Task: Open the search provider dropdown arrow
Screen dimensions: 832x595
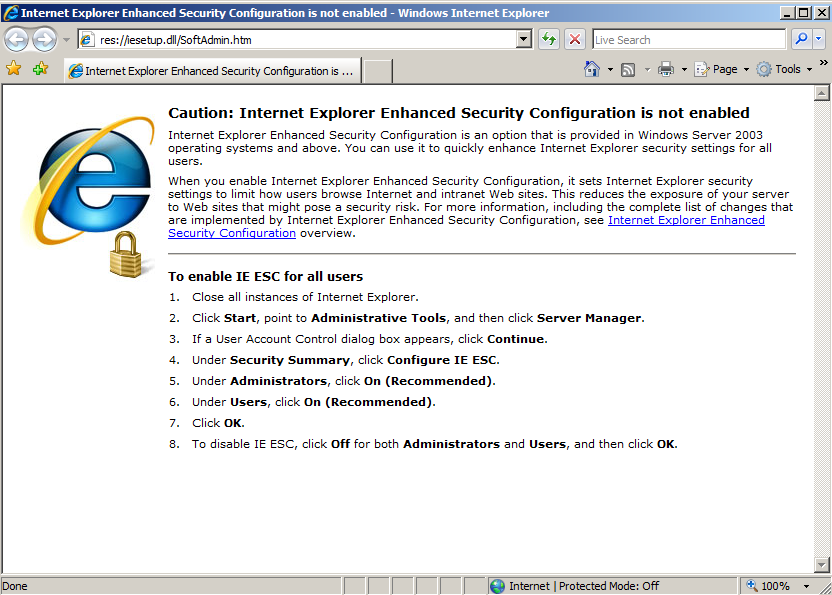Action: [817, 39]
